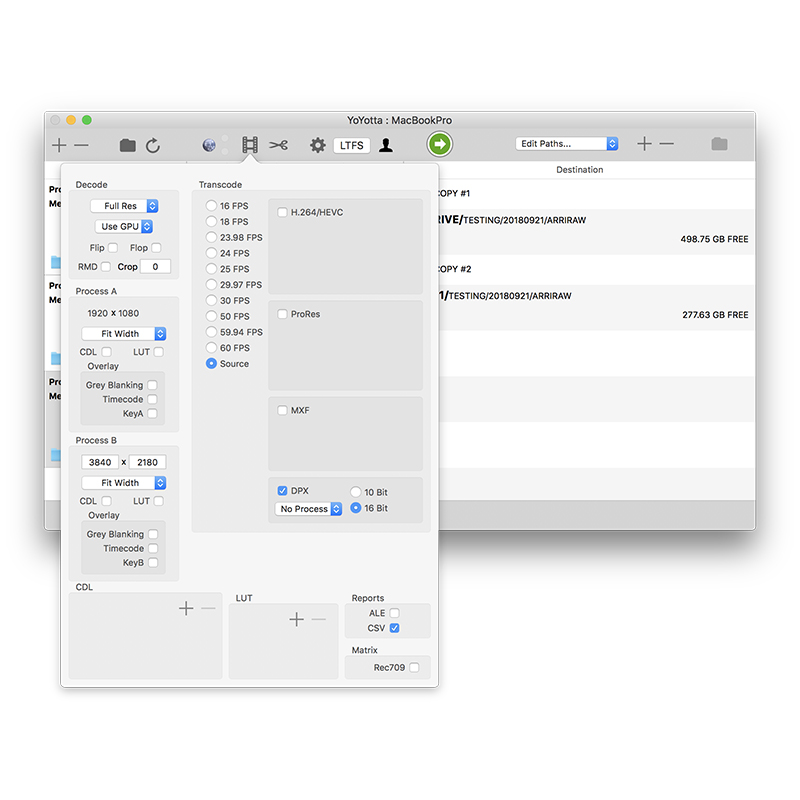
Task: Open the user profile silhouette icon
Action: [x=386, y=145]
